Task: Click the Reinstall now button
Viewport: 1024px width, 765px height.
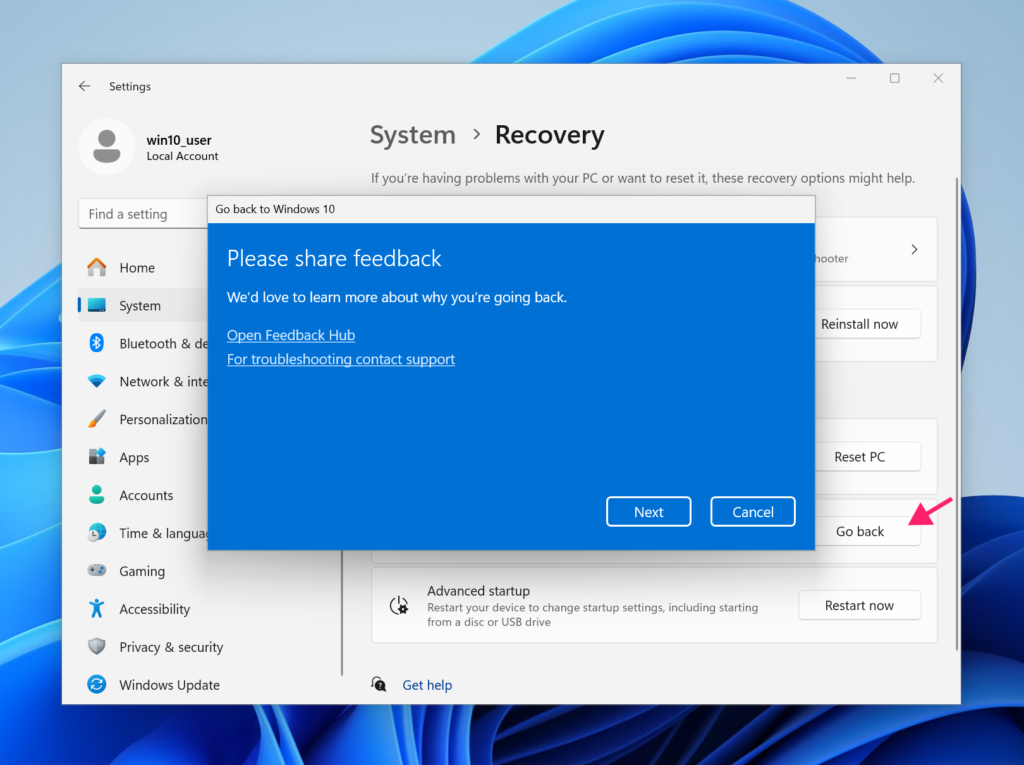Action: tap(867, 324)
